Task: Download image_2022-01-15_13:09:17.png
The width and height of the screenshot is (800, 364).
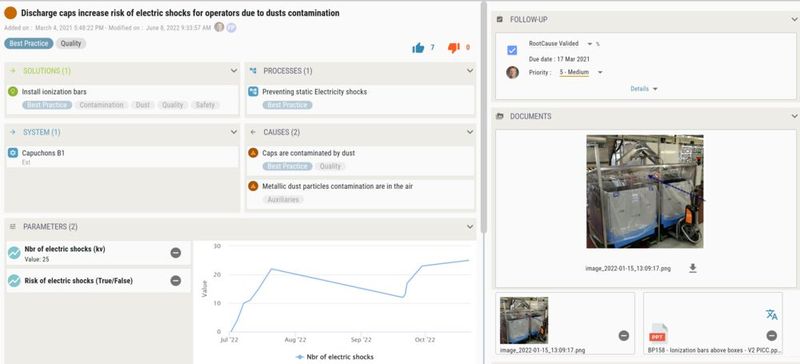Action: 692,268
